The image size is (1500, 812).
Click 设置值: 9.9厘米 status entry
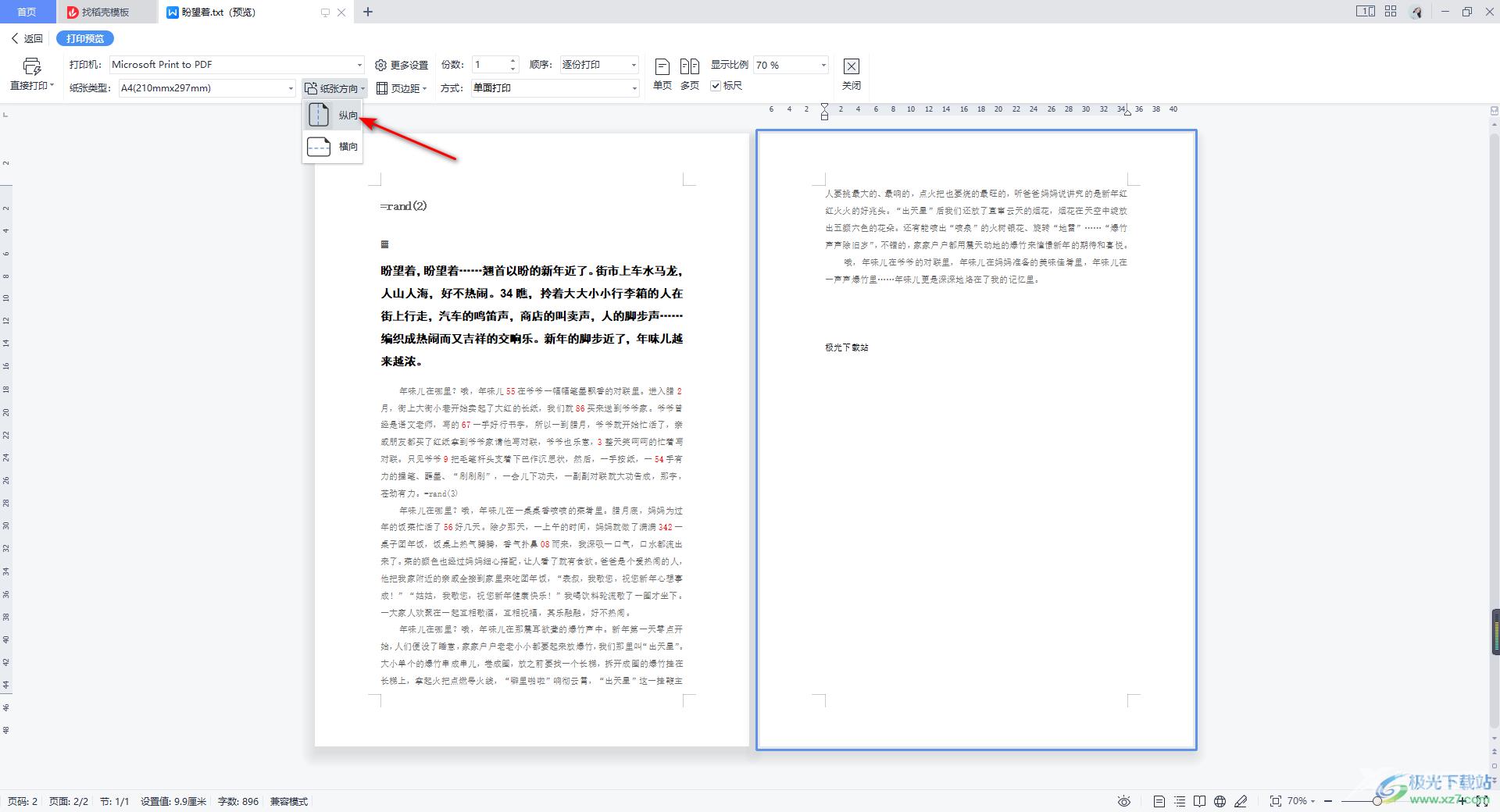coord(173,802)
